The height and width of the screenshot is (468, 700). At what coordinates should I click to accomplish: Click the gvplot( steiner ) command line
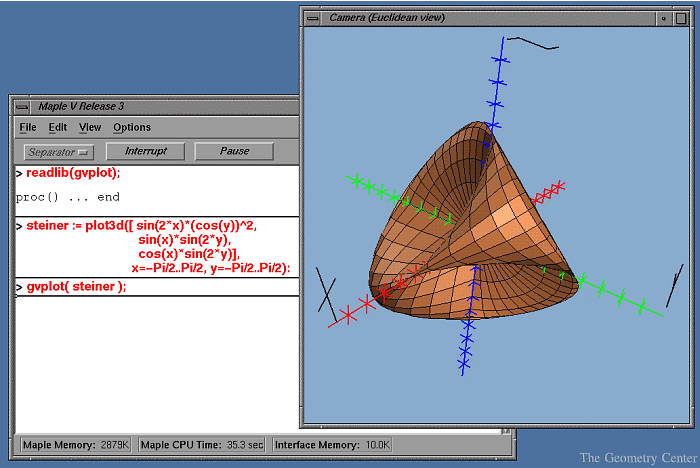[x=77, y=287]
